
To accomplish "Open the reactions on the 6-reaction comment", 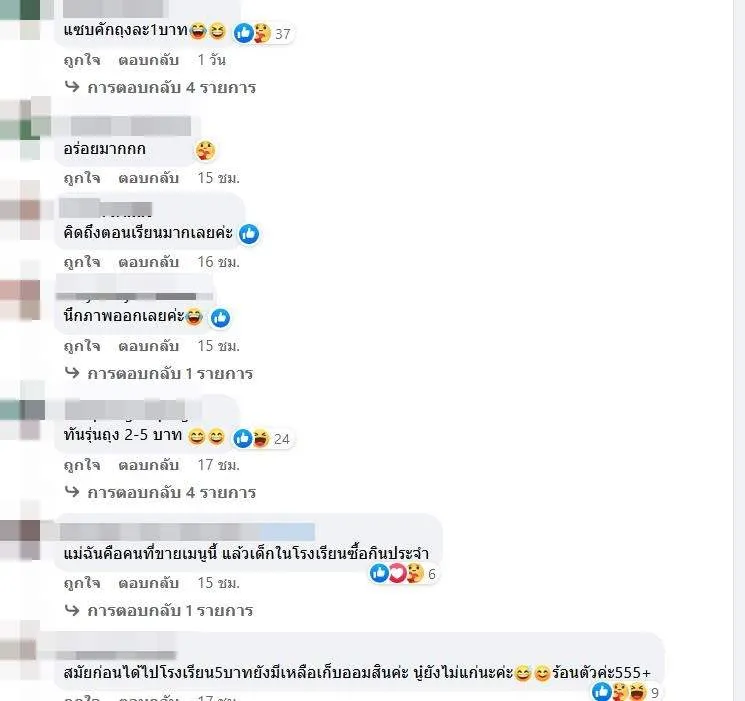I will (x=403, y=574).
